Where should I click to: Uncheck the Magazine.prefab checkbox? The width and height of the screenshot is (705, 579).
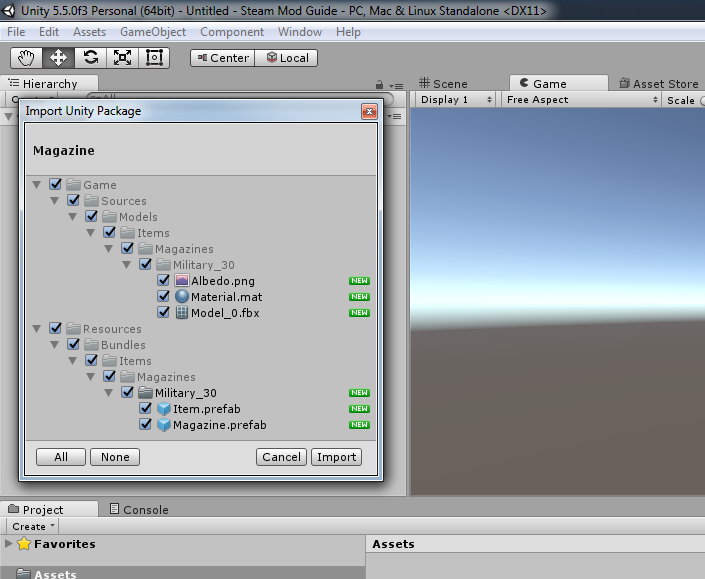coord(145,424)
